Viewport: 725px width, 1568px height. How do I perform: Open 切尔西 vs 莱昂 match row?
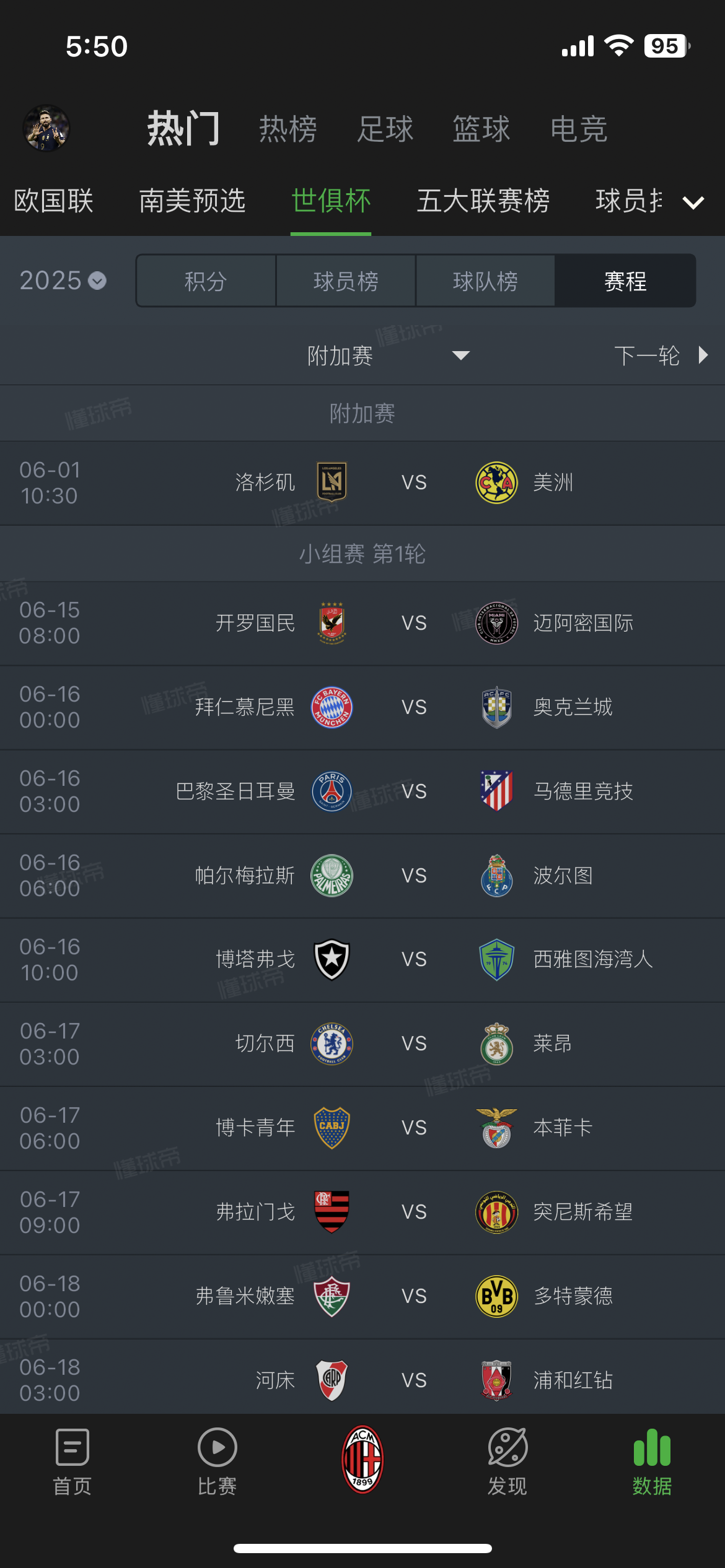pos(414,1043)
